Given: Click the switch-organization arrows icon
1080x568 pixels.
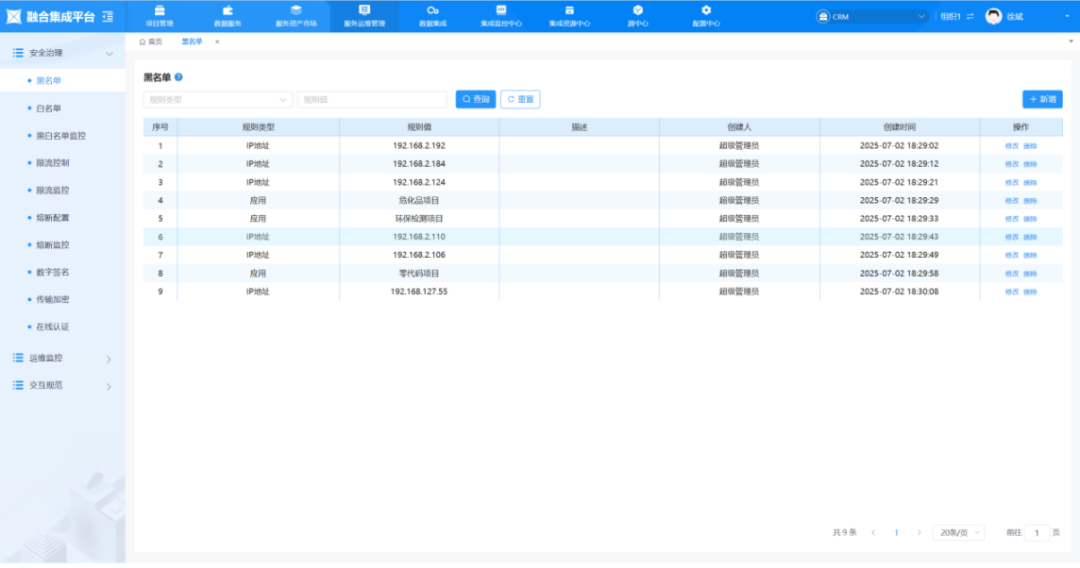Looking at the screenshot, I should point(969,17).
